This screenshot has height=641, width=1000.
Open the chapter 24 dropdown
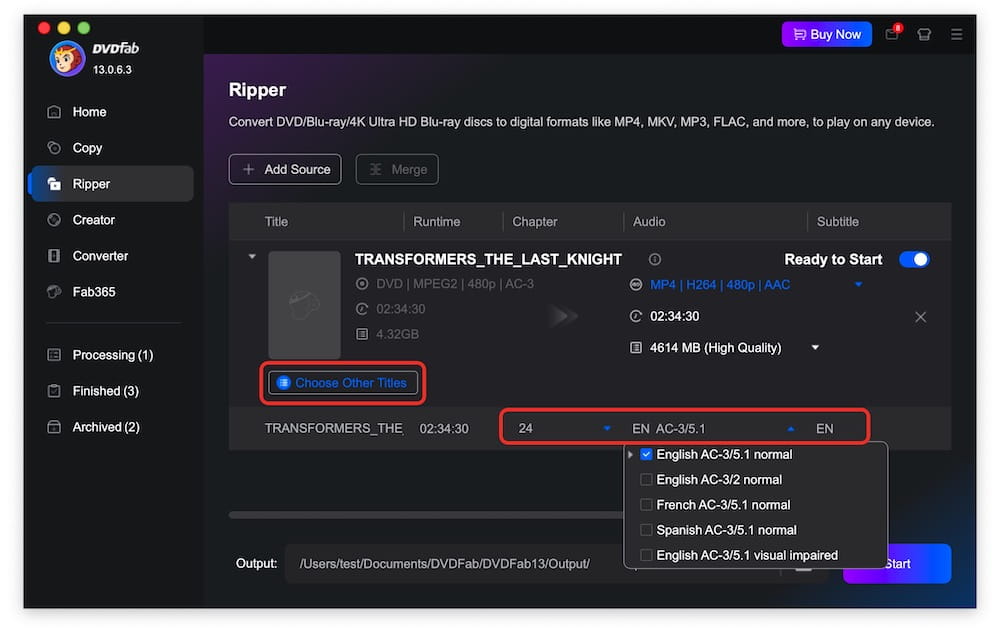[x=607, y=429]
